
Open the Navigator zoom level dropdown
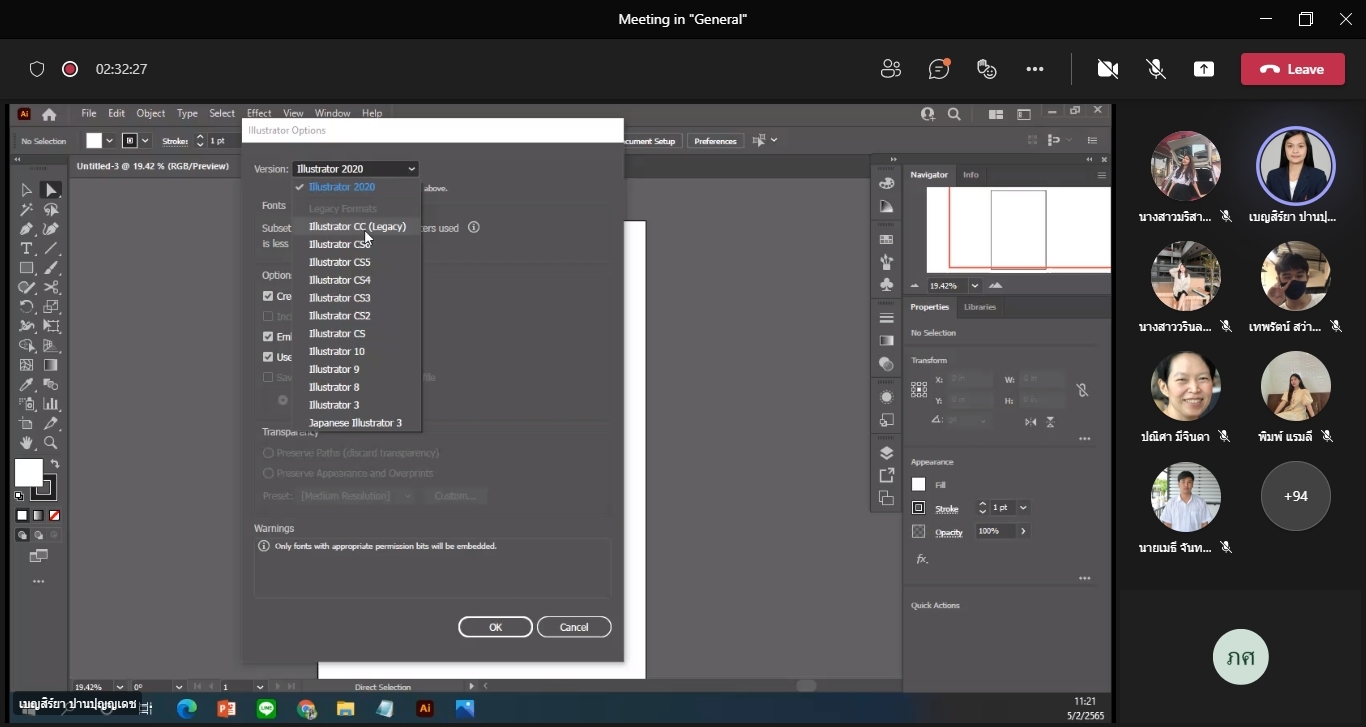pos(974,286)
